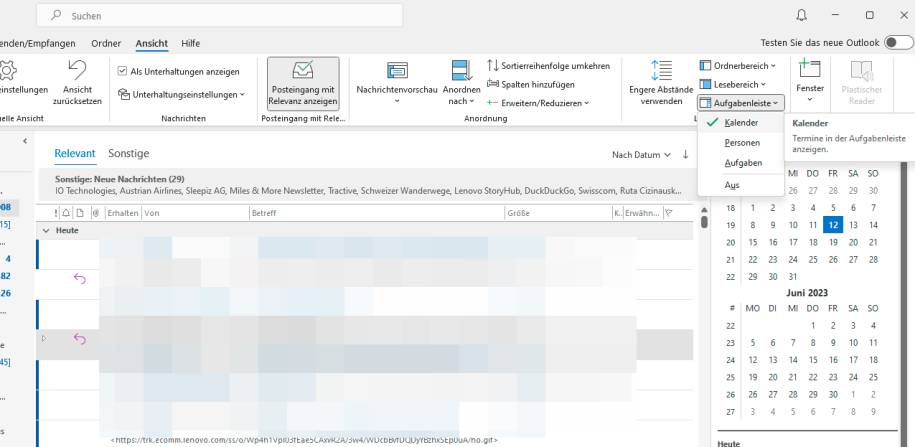Click the Erhalten column header
915x447 pixels.
(123, 214)
